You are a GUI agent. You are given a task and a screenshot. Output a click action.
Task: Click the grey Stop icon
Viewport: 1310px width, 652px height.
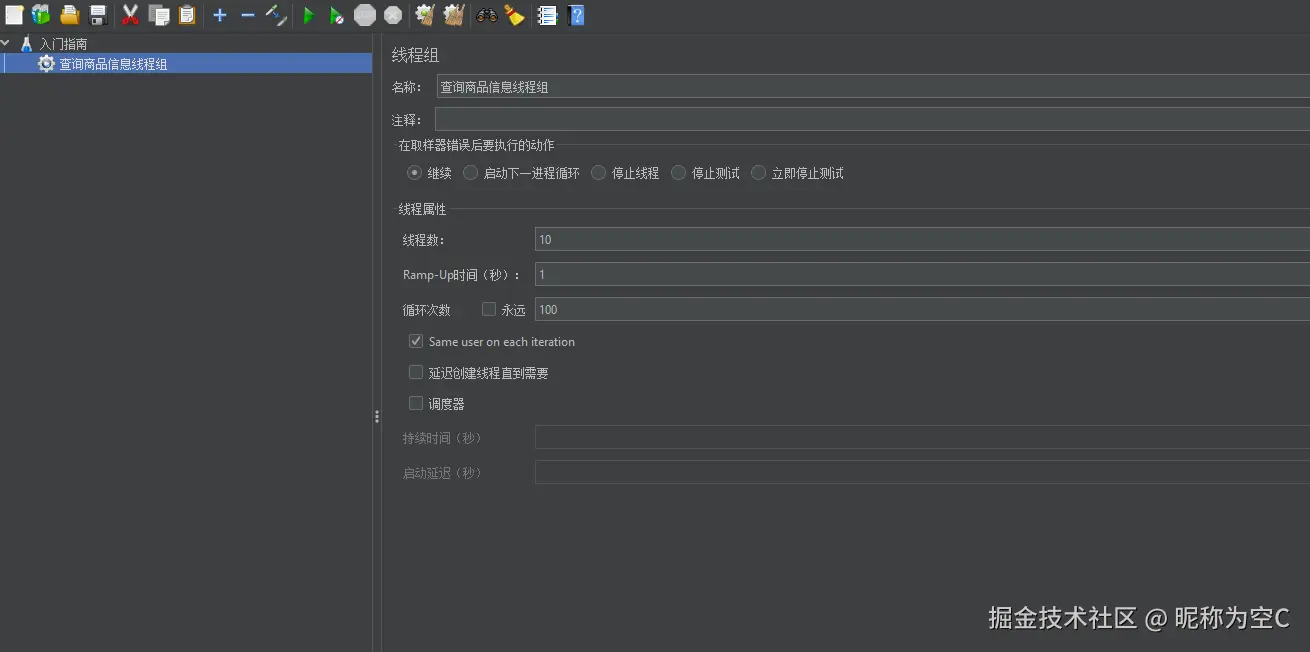pyautogui.click(x=365, y=15)
